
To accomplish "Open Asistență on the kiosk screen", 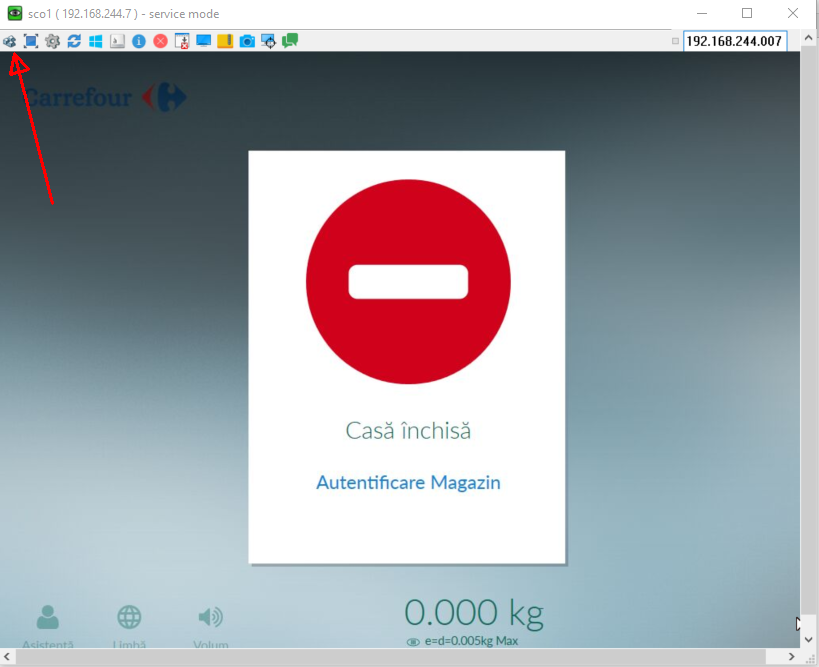I will pyautogui.click(x=48, y=626).
